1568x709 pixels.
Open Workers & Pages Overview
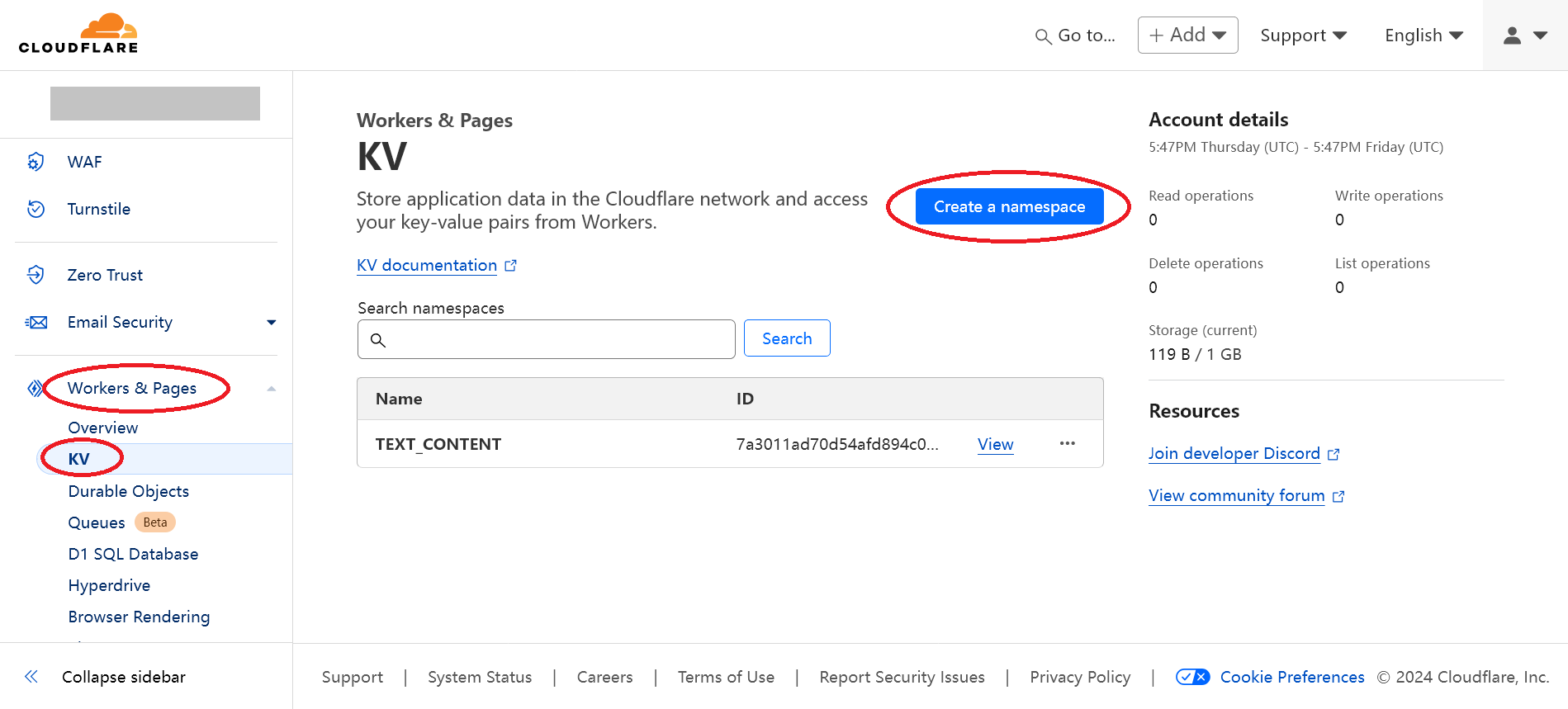tap(103, 428)
